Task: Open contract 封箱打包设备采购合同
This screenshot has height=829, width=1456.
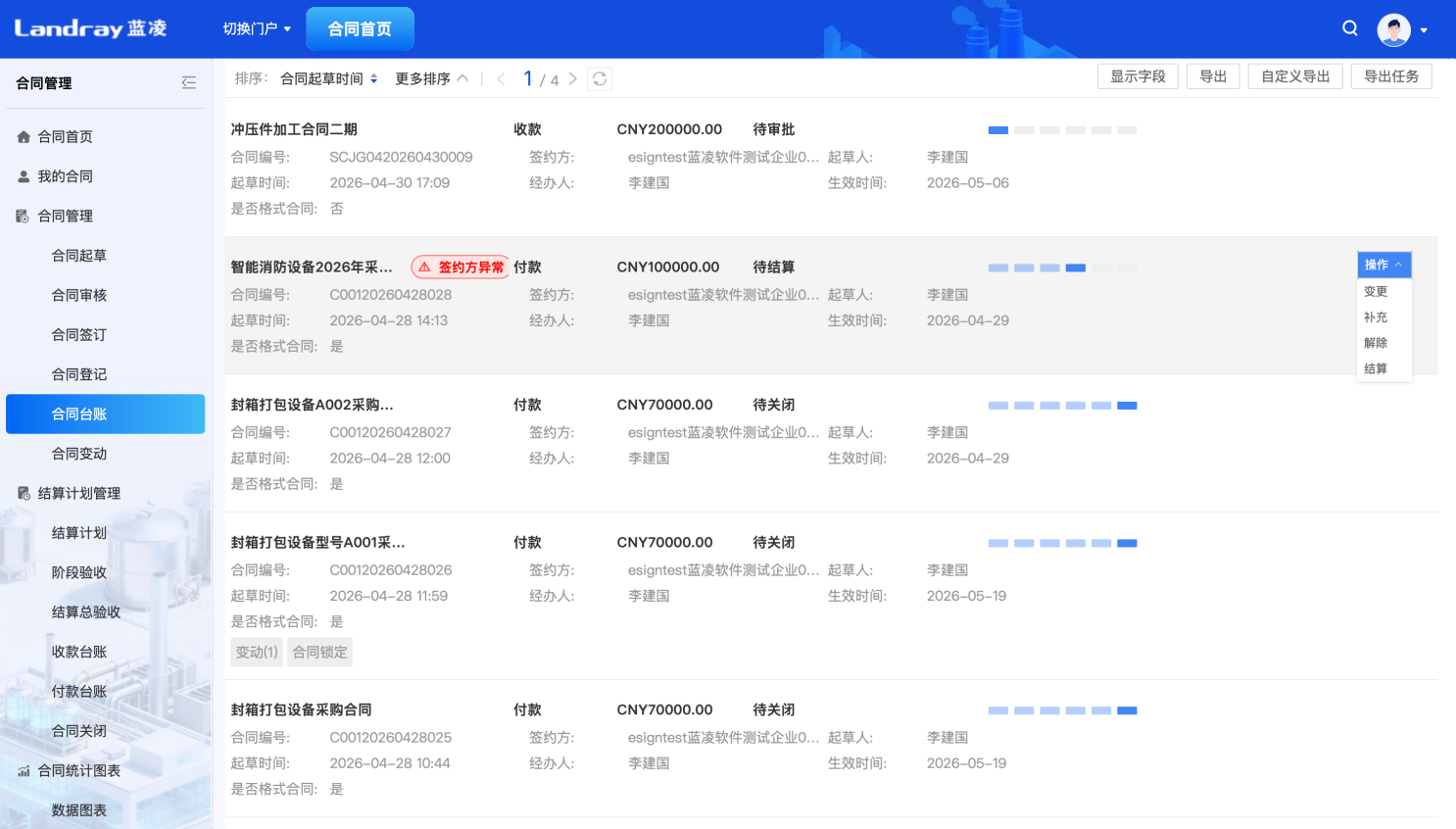Action: [x=301, y=710]
